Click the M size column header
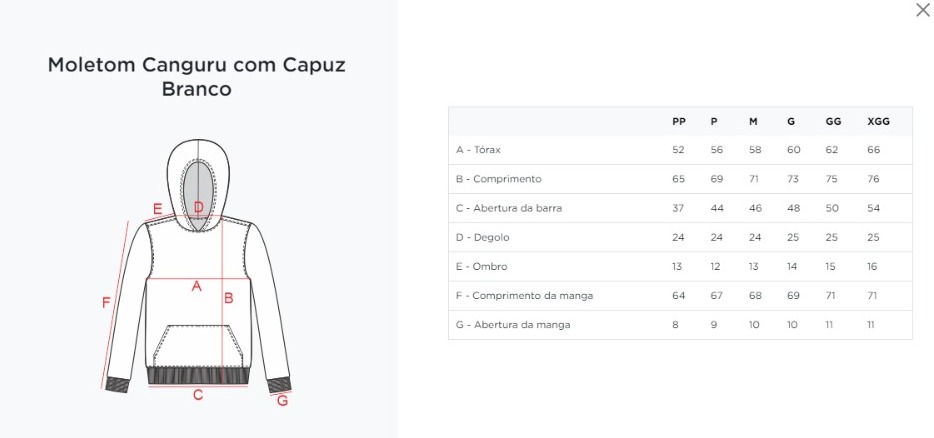The width and height of the screenshot is (934, 438). [753, 121]
